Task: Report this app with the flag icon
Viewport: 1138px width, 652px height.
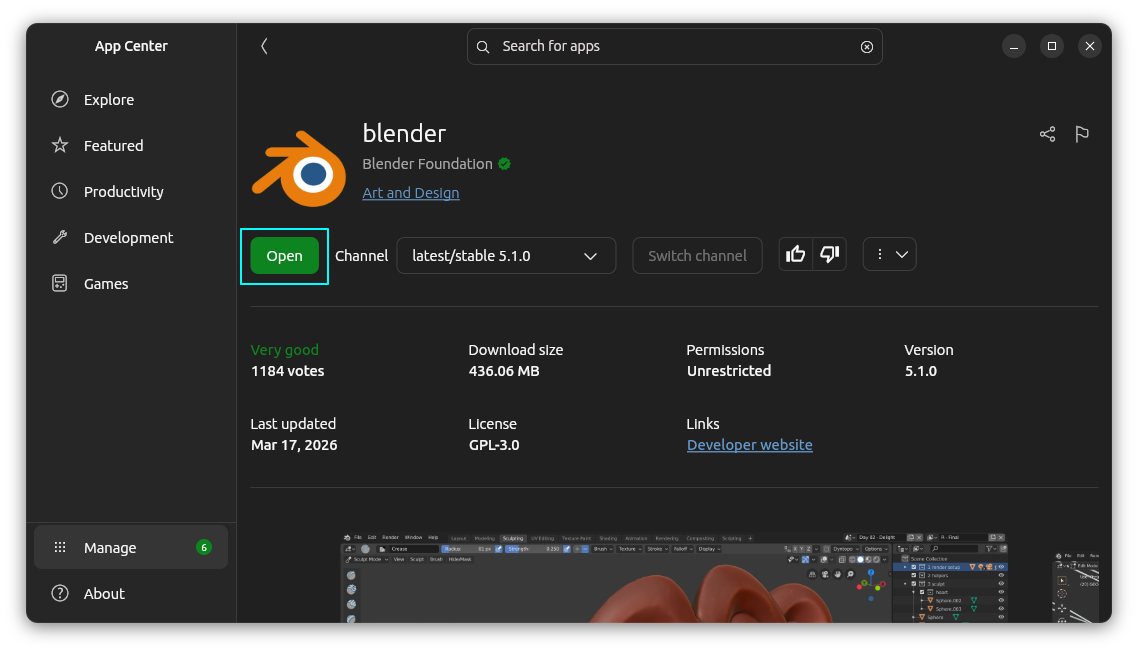Action: pyautogui.click(x=1081, y=134)
